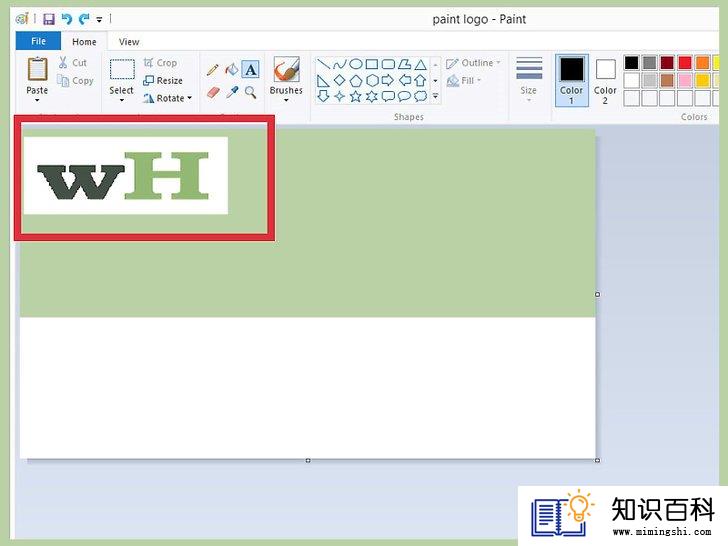Select the Pencil tool
728x546 pixels.
pos(213,70)
